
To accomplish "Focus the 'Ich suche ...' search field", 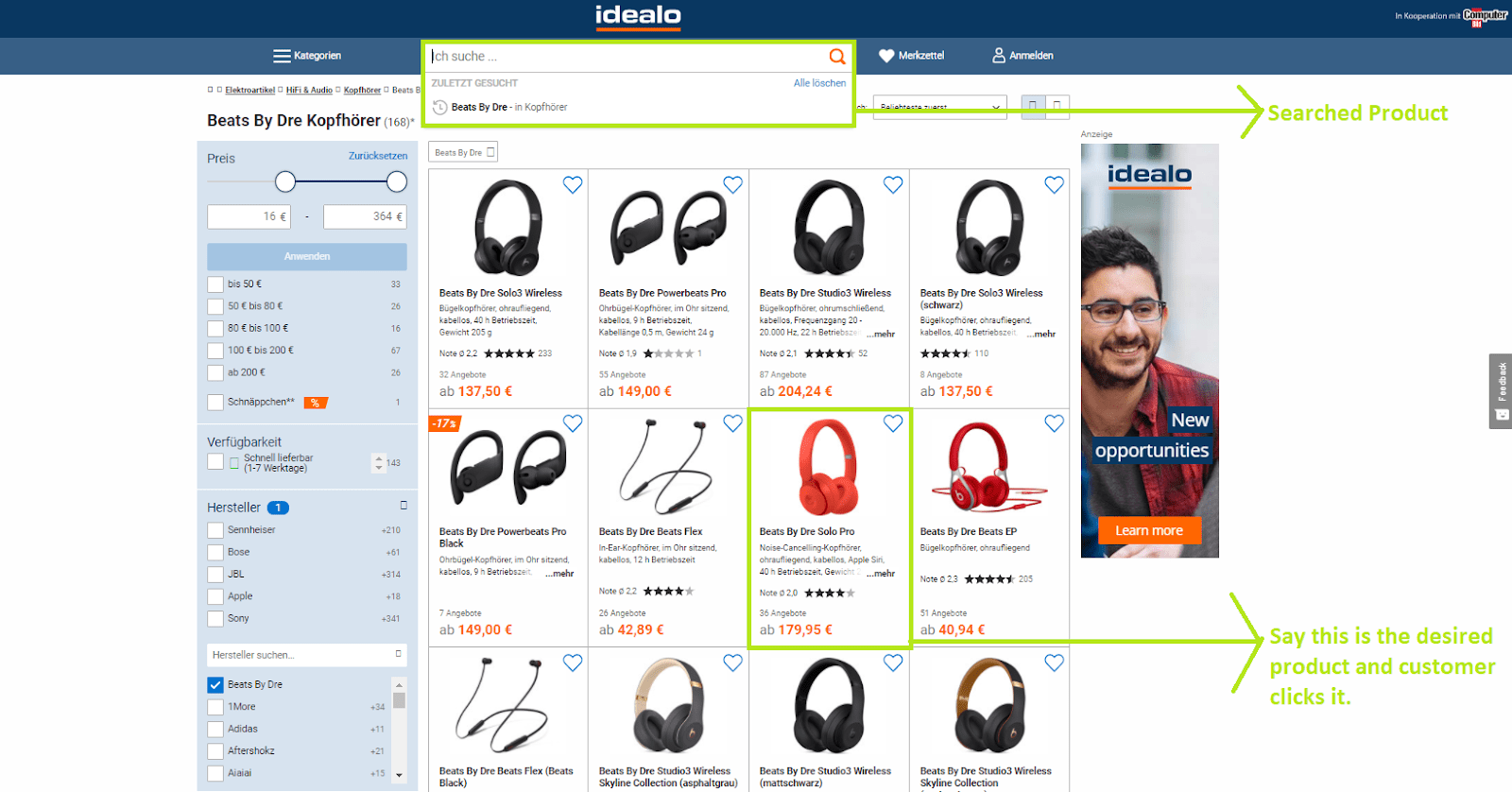I will coord(626,57).
